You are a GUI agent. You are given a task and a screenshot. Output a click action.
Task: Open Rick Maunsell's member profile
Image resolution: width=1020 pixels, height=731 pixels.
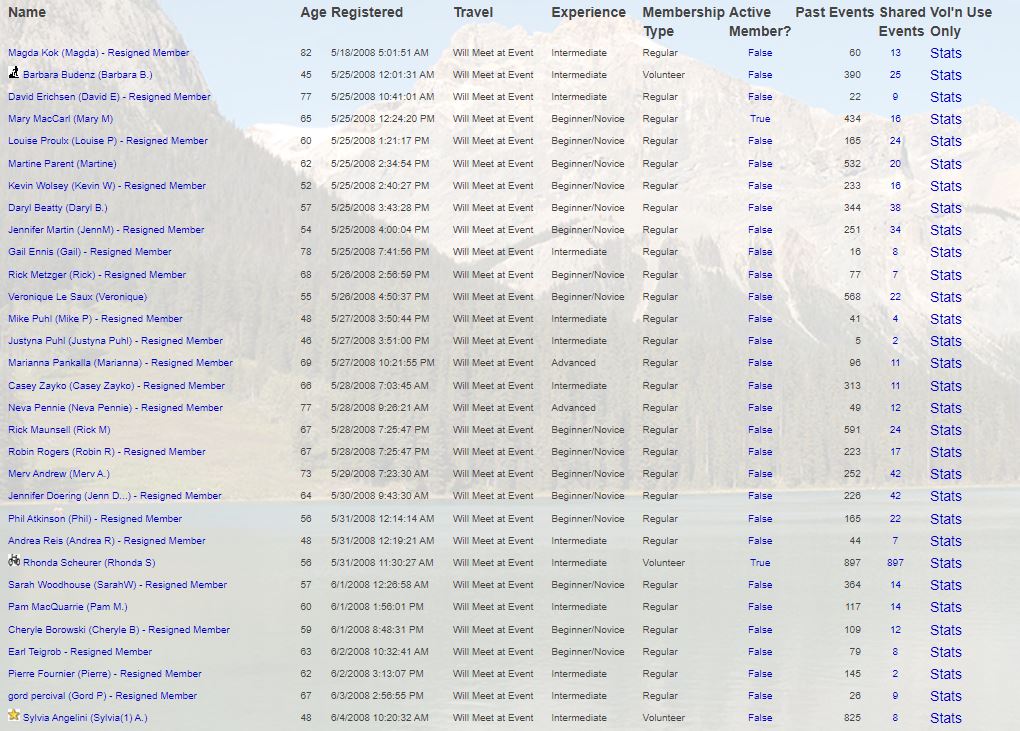click(59, 430)
